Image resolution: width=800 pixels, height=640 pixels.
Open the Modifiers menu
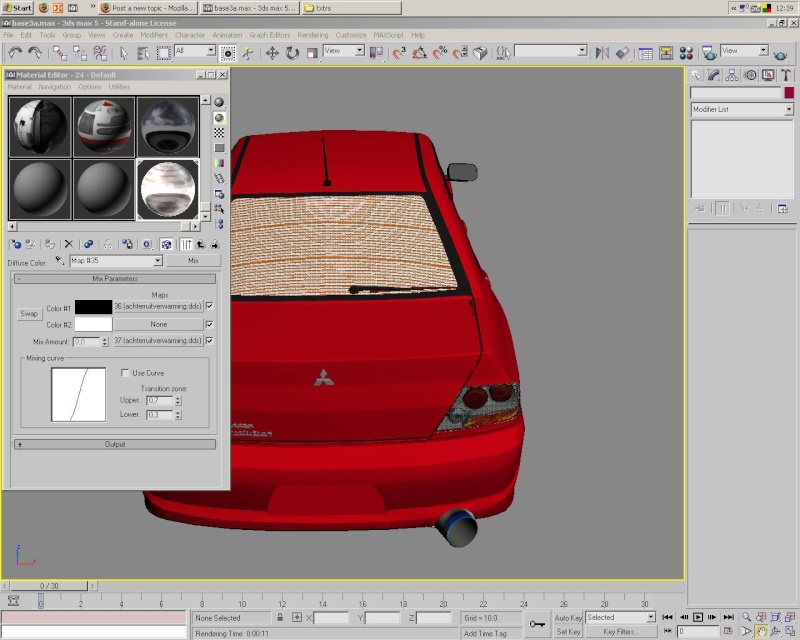pos(154,35)
